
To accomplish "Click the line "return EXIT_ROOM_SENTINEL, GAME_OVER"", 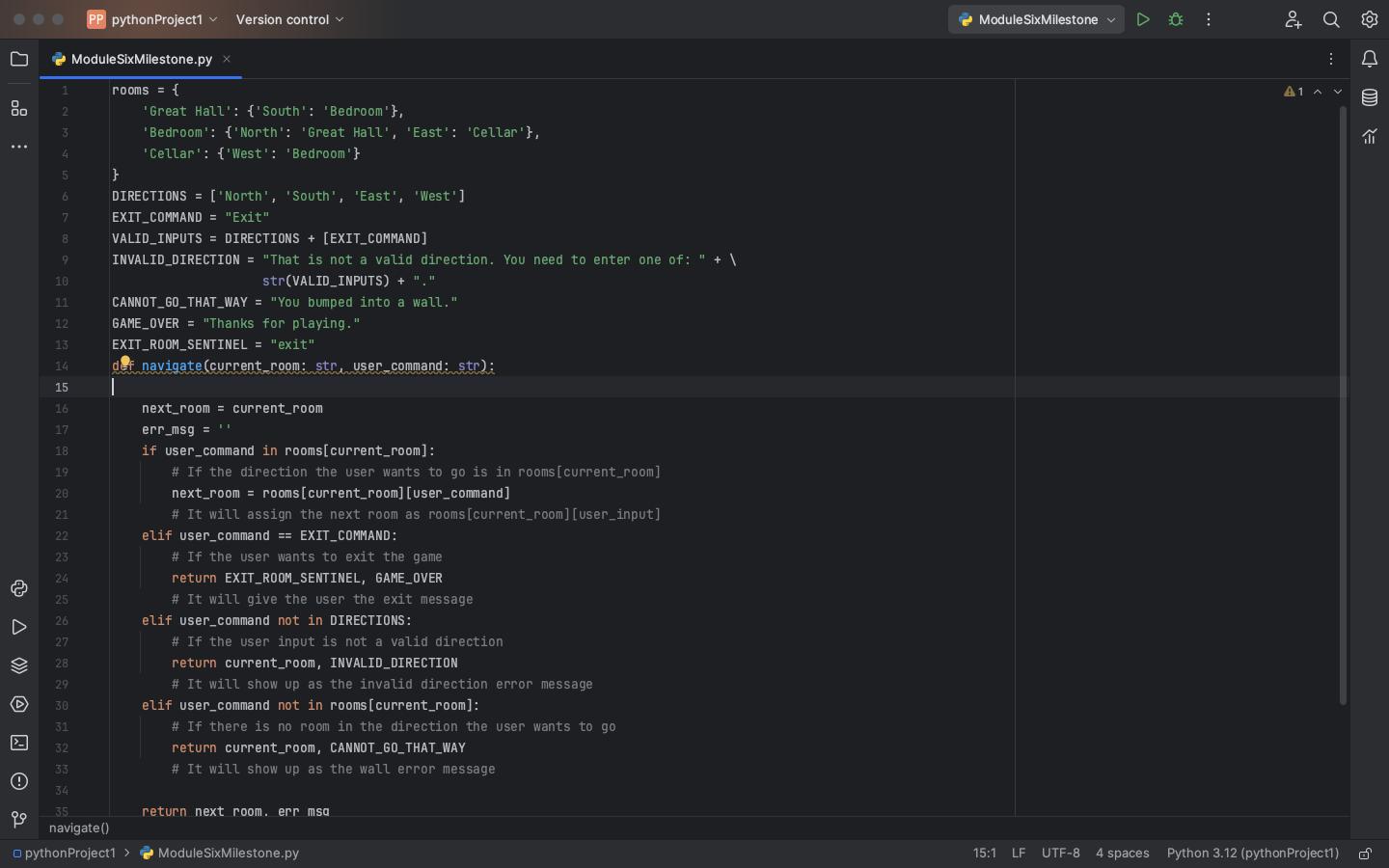I will 307,579.
